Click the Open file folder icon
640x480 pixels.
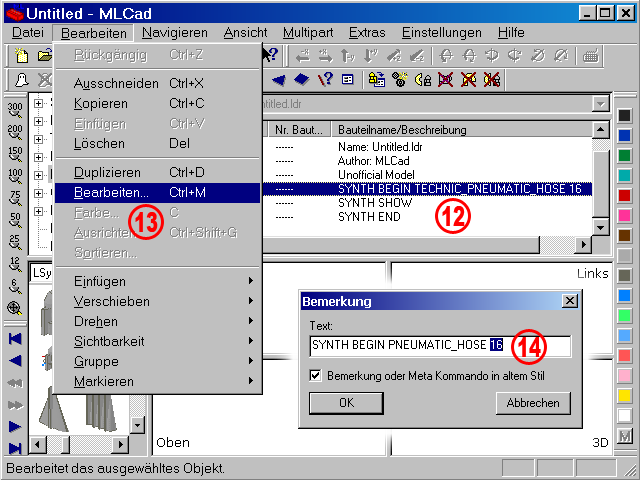pyautogui.click(x=44, y=55)
